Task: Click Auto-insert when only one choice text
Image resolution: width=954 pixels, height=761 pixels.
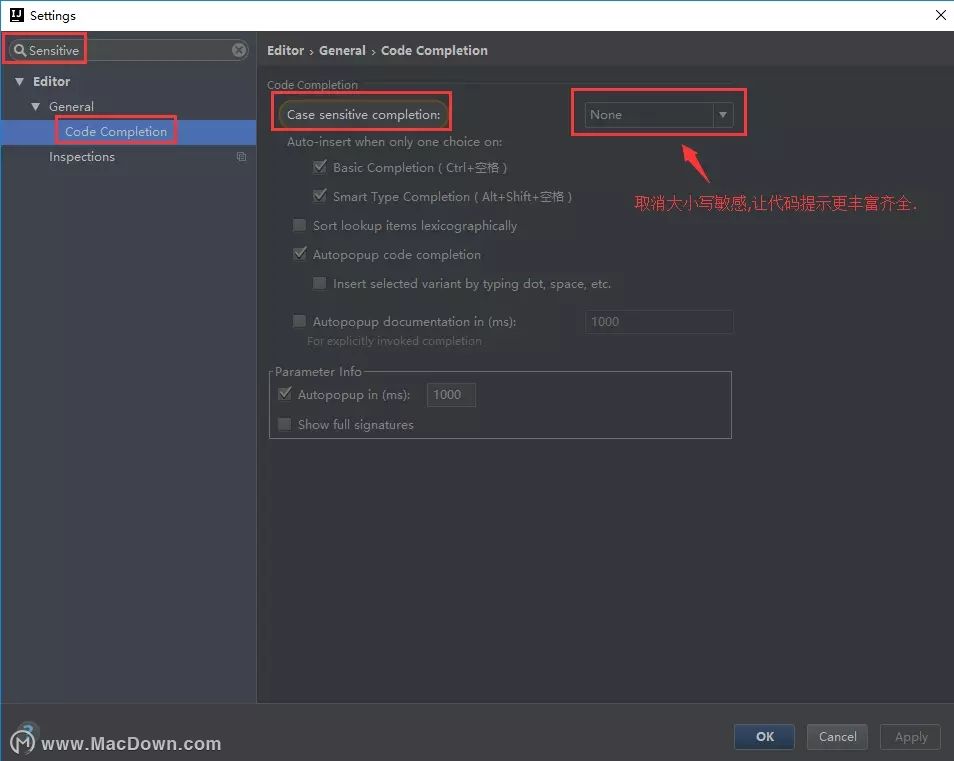Action: (394, 142)
